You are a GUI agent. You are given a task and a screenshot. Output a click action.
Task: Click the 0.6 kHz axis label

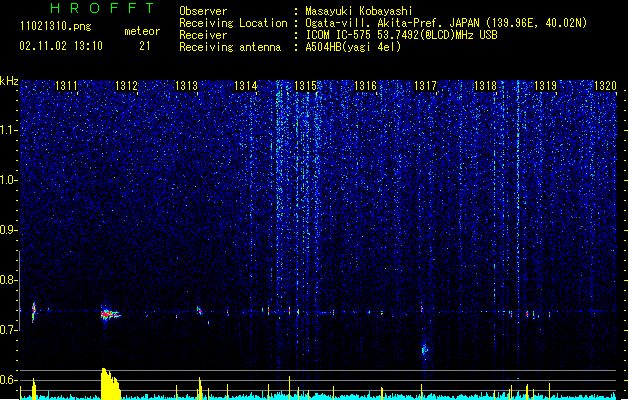(8, 380)
